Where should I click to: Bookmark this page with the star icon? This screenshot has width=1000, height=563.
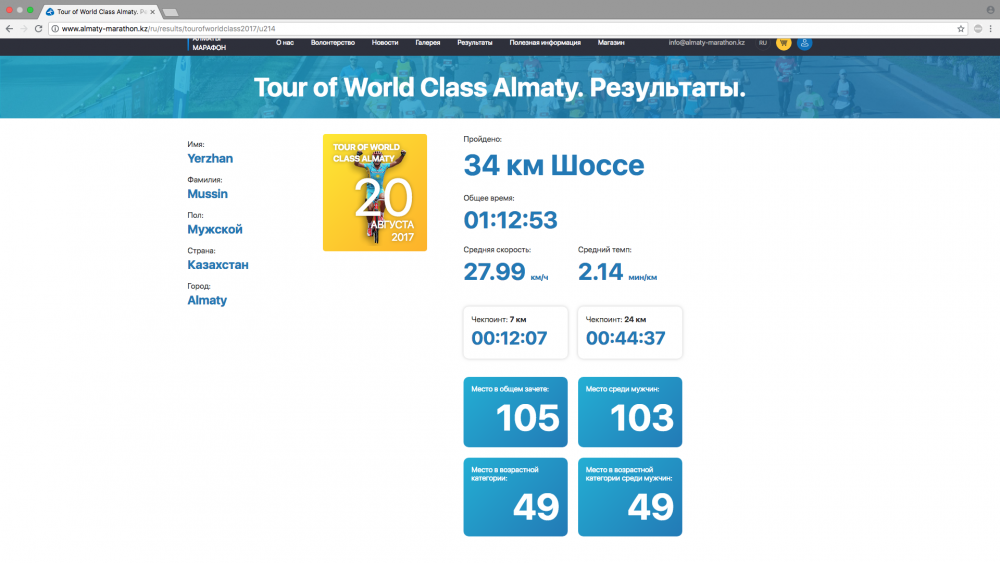pyautogui.click(x=961, y=29)
